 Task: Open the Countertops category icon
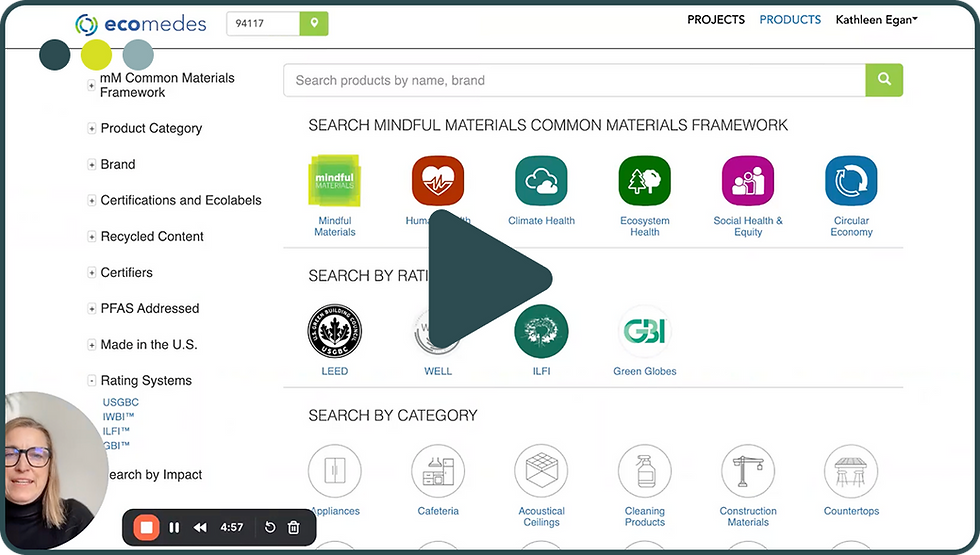(851, 471)
